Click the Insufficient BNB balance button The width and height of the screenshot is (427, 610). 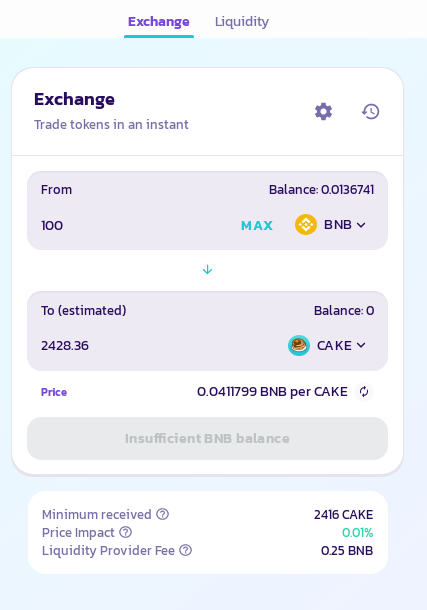click(207, 438)
